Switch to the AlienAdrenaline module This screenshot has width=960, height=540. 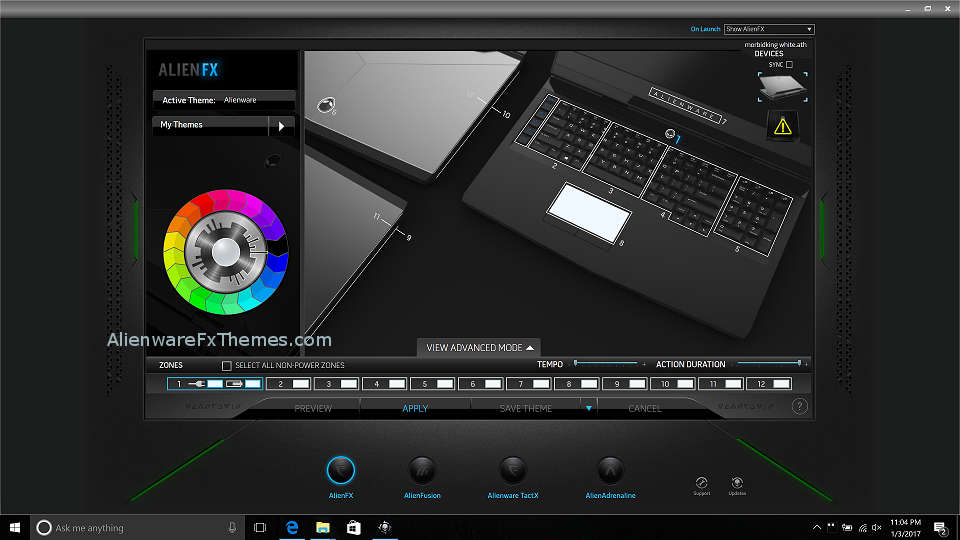pyautogui.click(x=610, y=470)
